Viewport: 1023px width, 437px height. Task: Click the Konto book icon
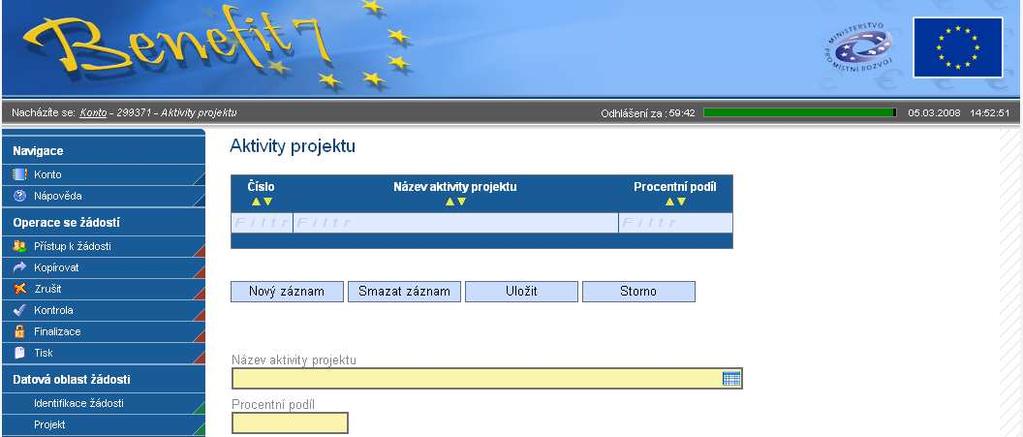pyautogui.click(x=20, y=175)
